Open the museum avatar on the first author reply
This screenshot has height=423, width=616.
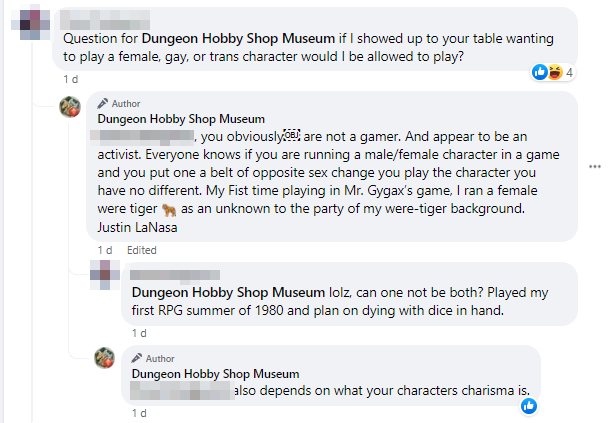point(71,108)
